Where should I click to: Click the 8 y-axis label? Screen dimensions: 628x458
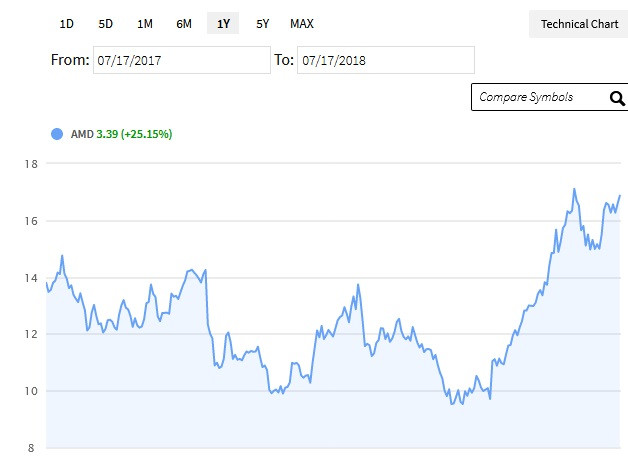pos(31,448)
